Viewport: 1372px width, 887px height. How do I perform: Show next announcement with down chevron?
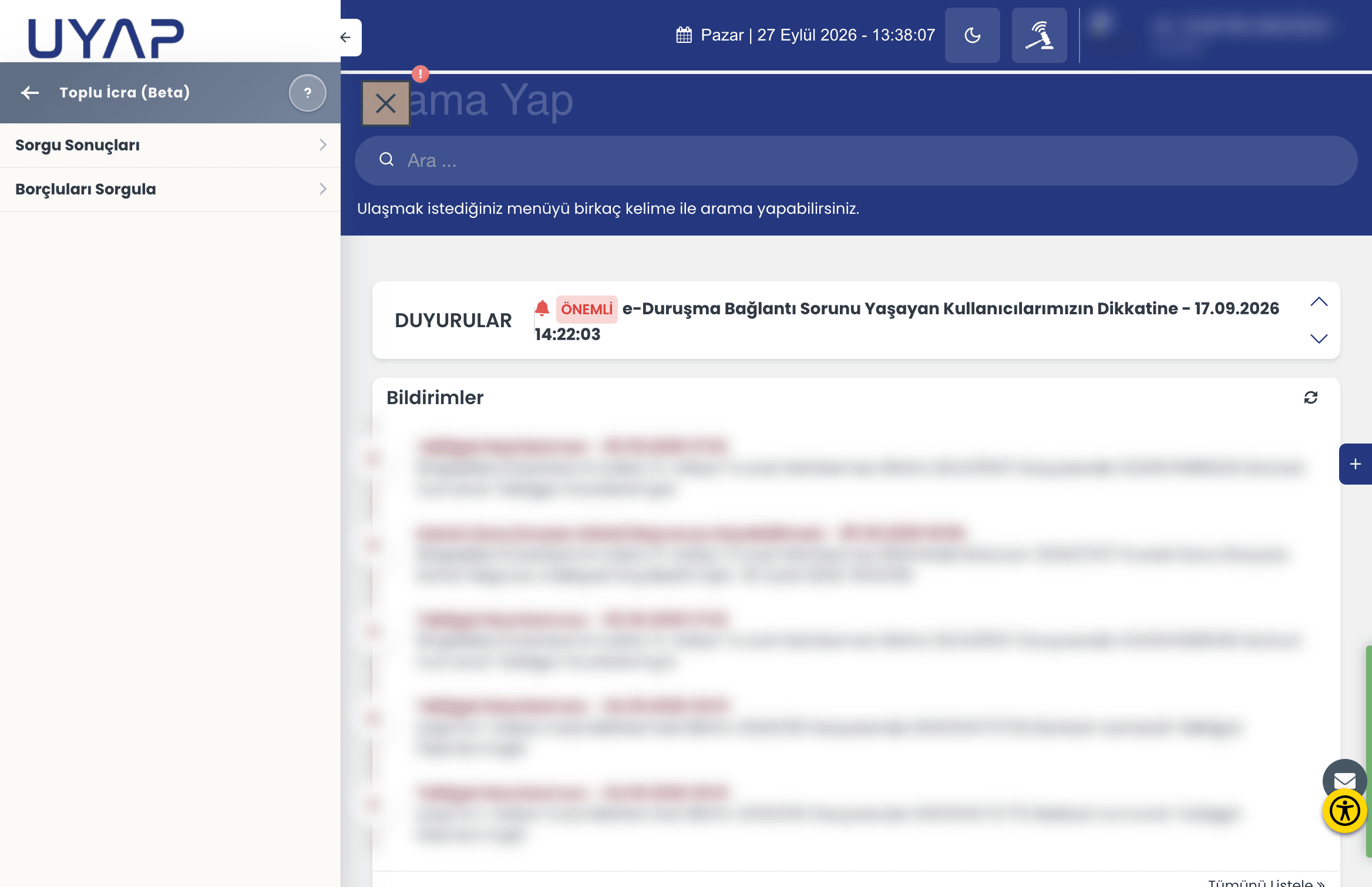(1319, 339)
